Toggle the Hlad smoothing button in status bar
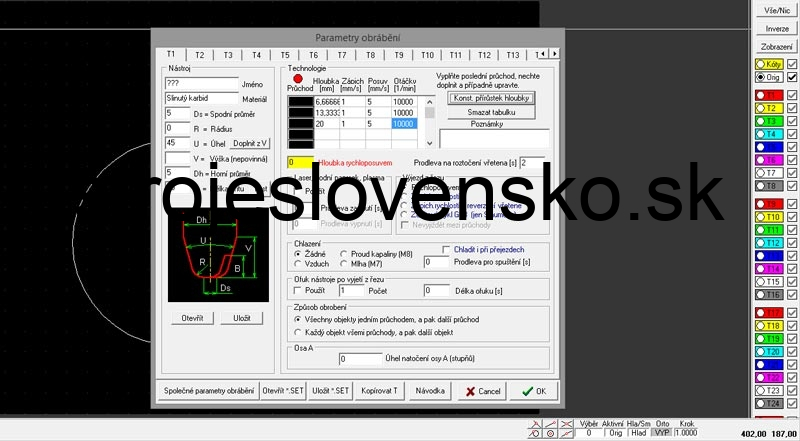The image size is (800, 441). tap(638, 433)
